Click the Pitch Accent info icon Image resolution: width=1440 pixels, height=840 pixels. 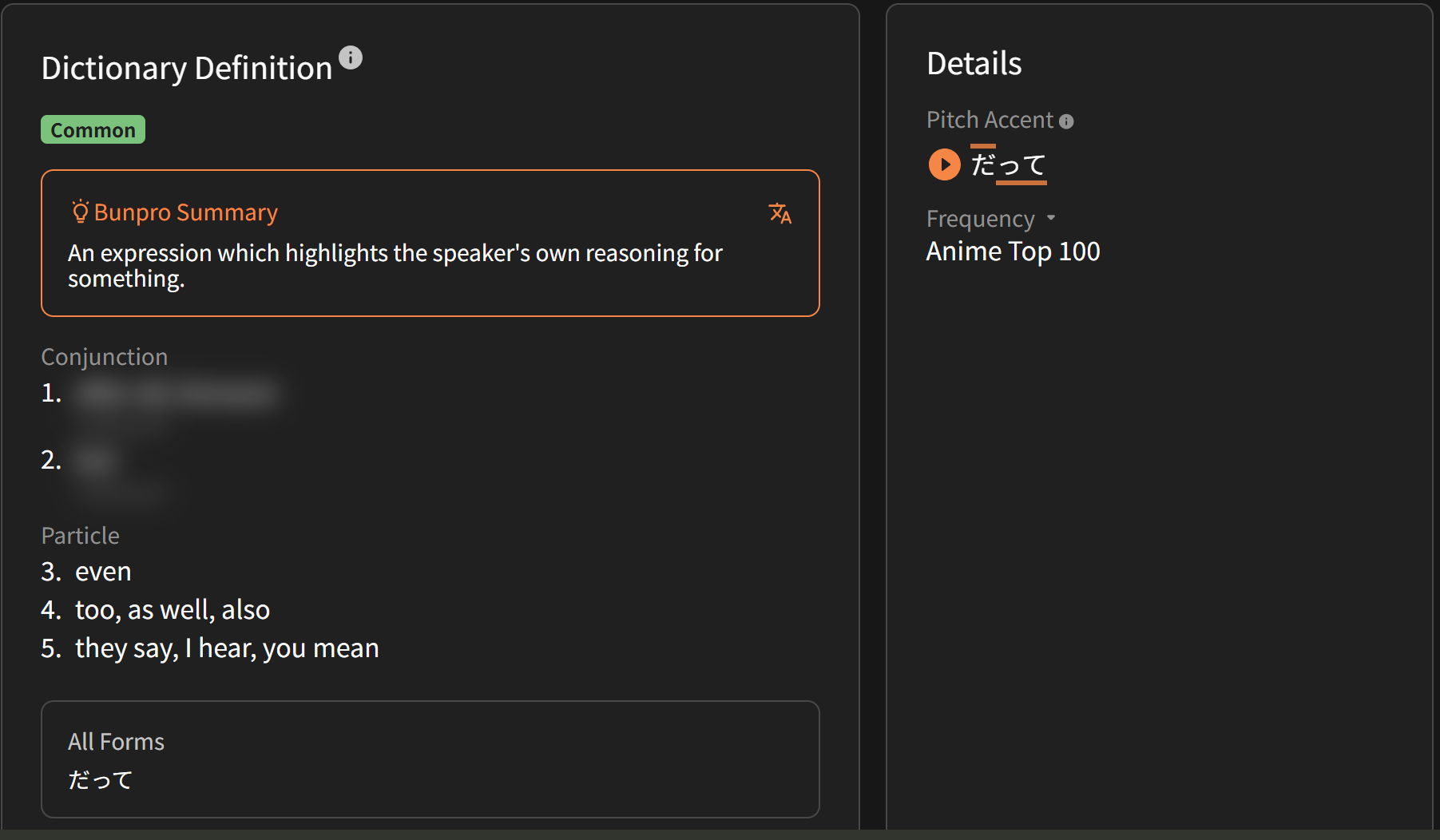click(x=1066, y=121)
